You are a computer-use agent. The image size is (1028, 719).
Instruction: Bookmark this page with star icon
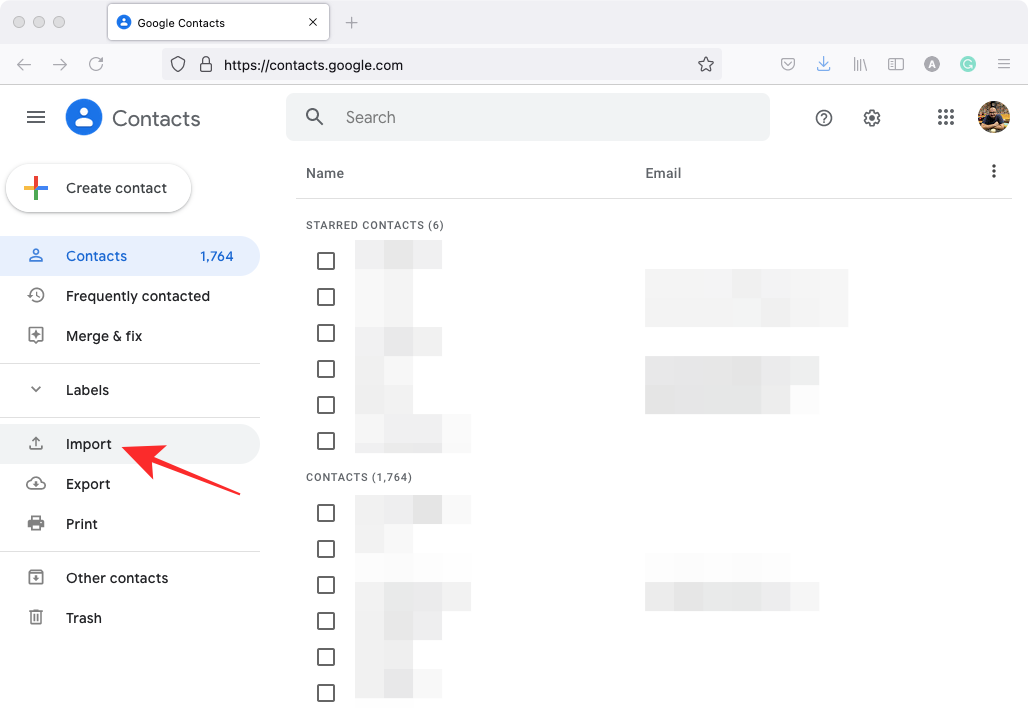(706, 65)
